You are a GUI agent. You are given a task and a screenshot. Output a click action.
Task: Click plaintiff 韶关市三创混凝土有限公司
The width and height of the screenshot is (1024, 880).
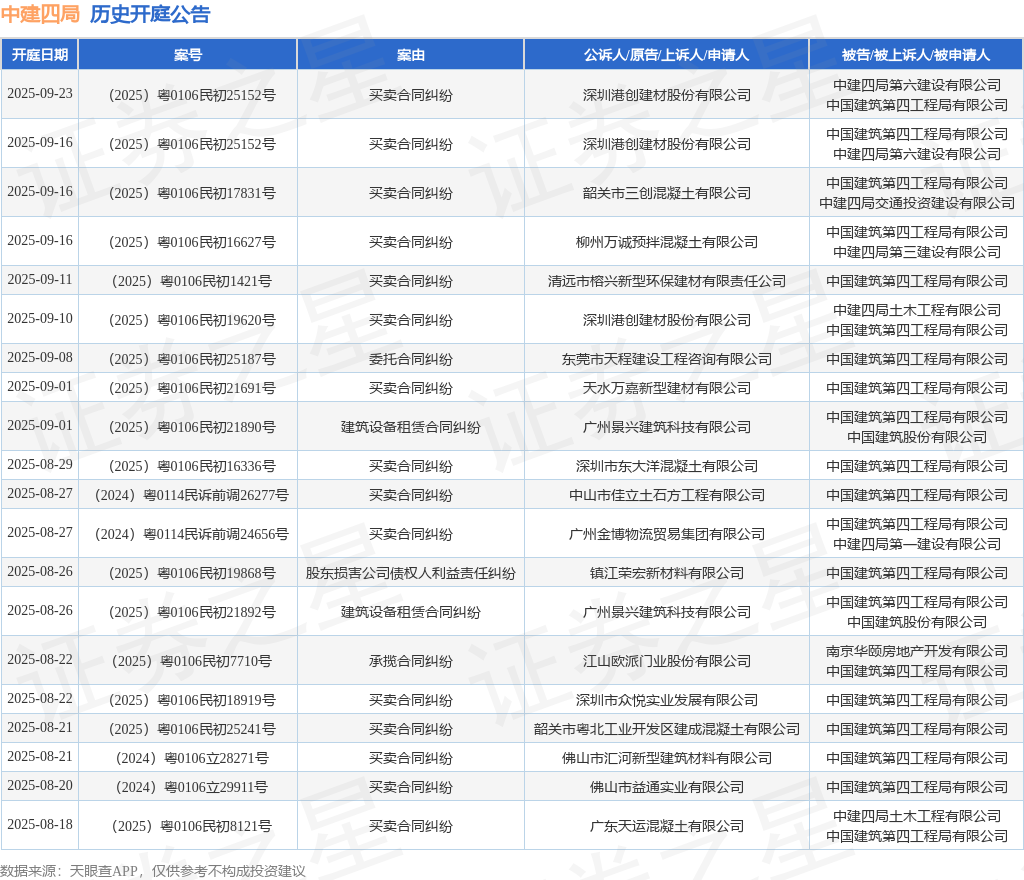point(667,193)
